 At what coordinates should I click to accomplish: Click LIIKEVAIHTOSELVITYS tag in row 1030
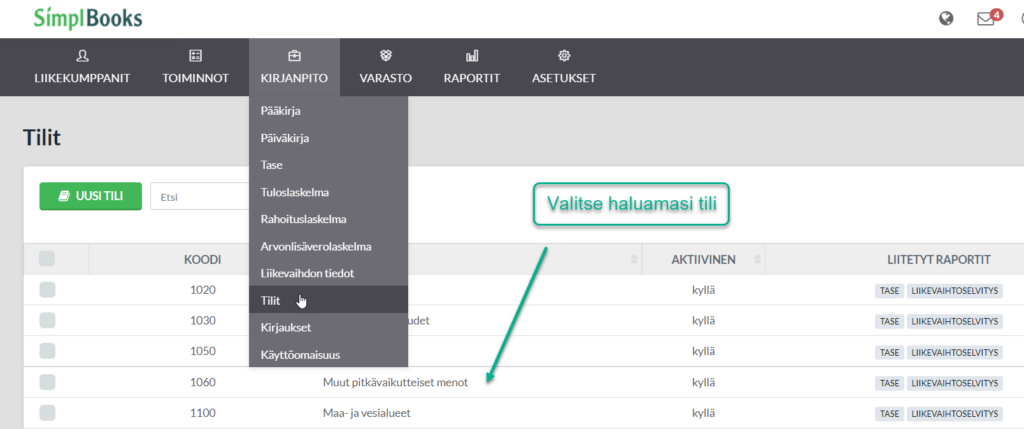[954, 321]
